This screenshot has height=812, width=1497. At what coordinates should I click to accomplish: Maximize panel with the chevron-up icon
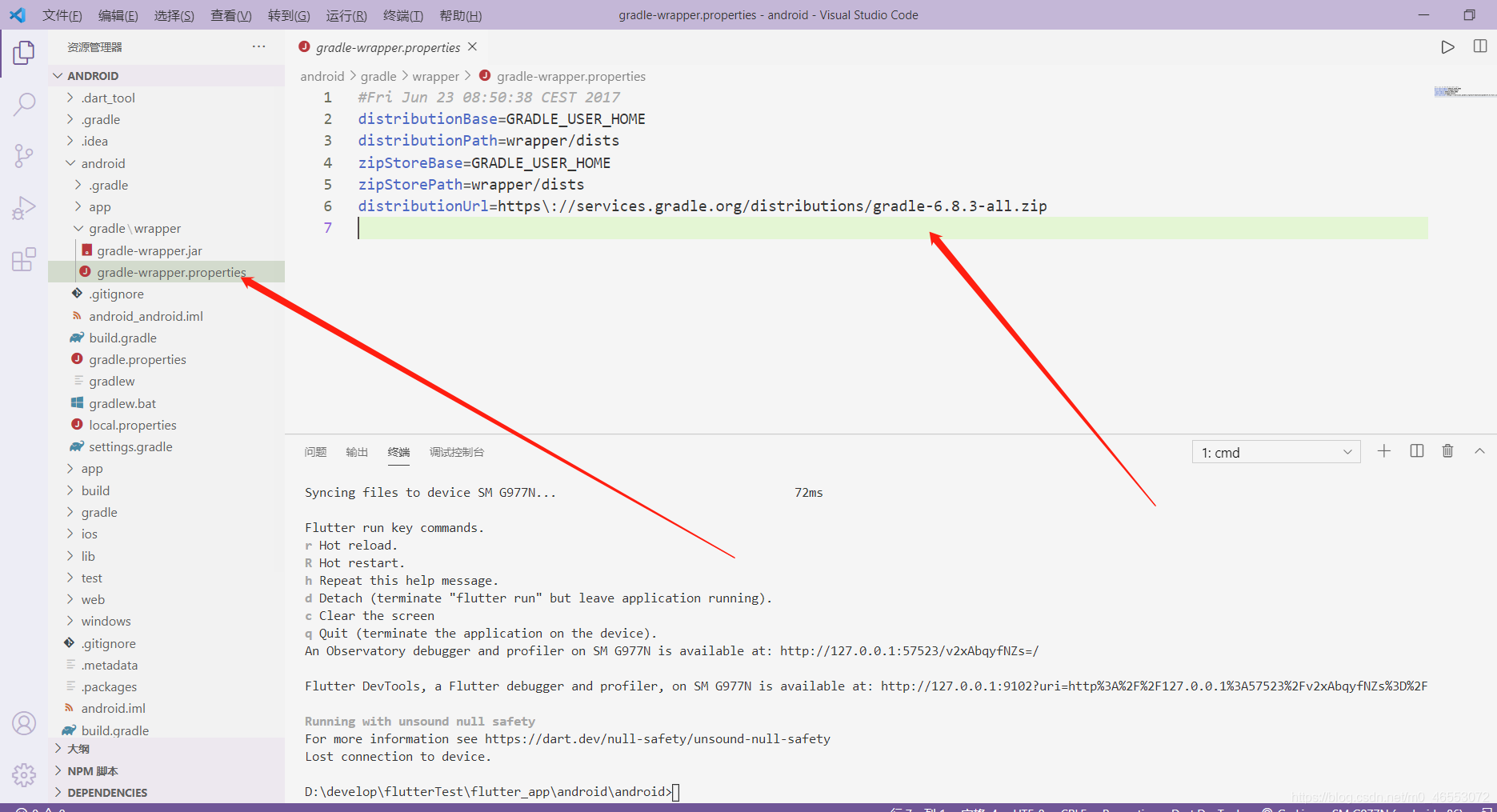click(1479, 451)
